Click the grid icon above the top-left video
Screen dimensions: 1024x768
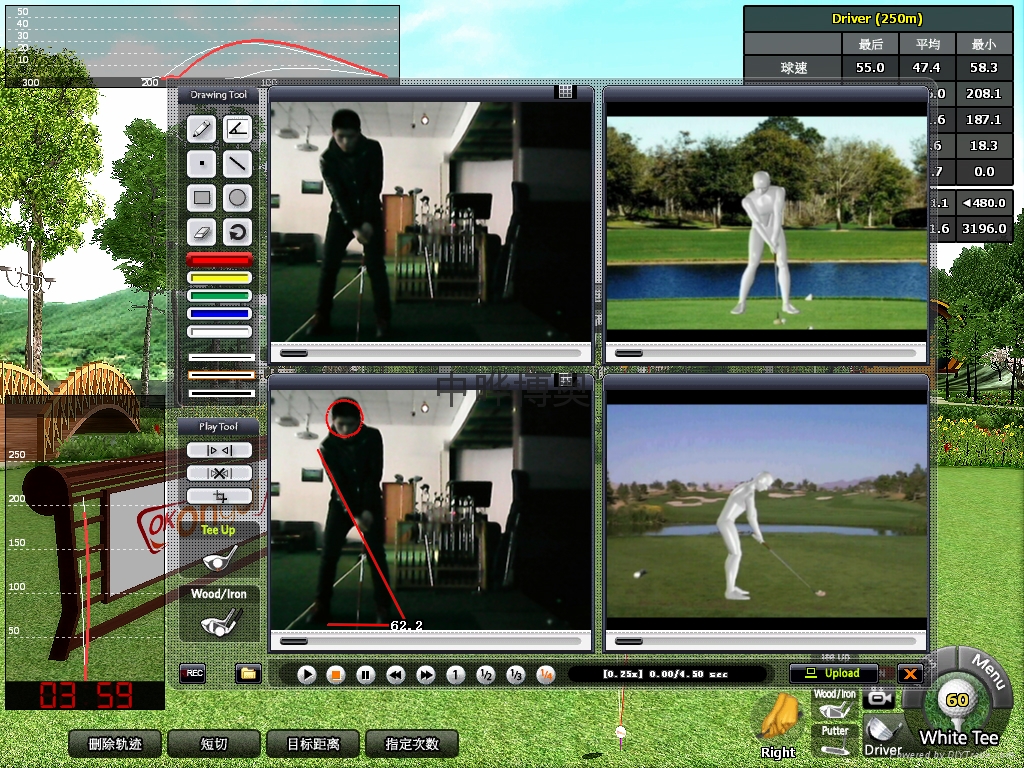point(566,91)
